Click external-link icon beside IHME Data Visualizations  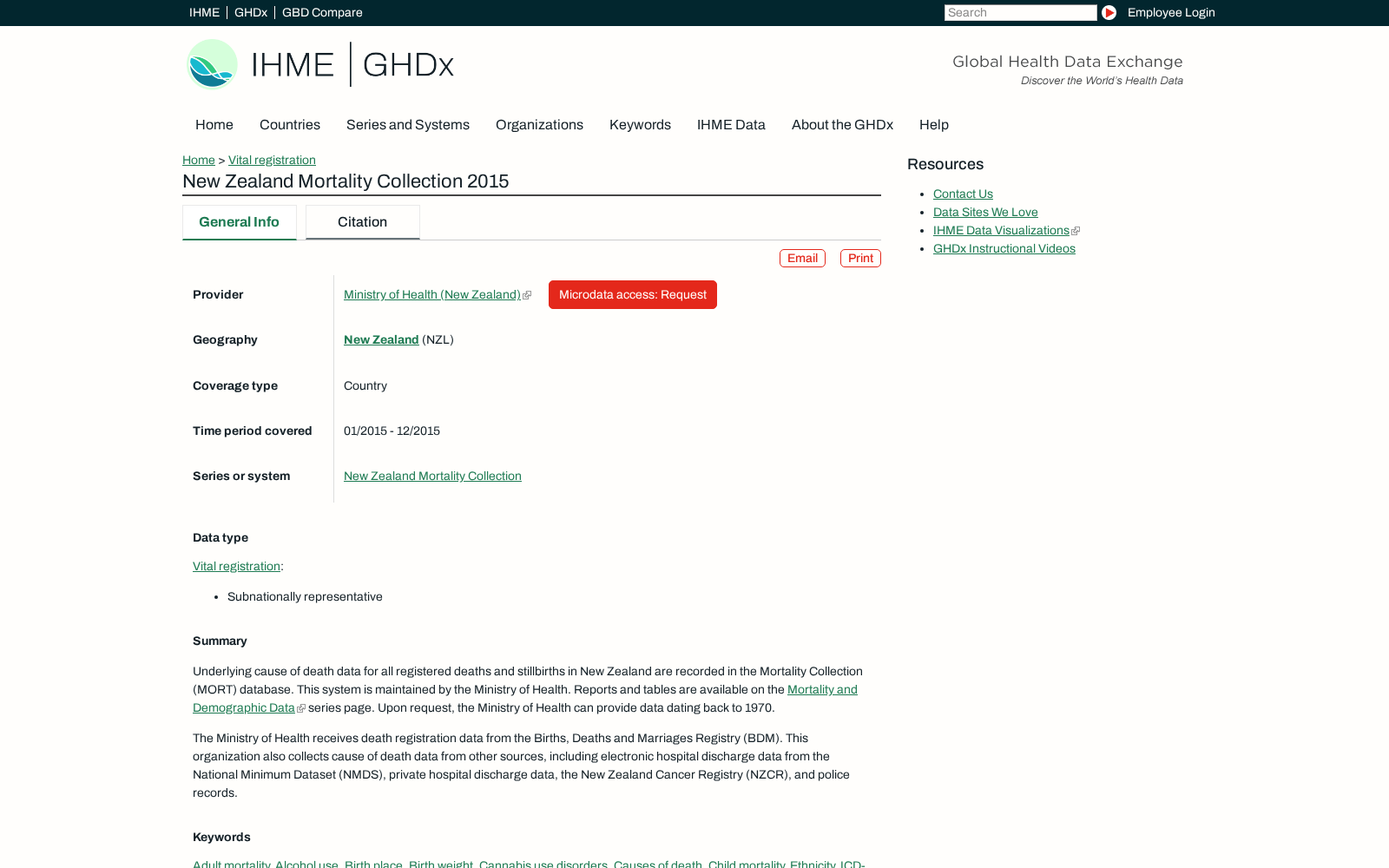tap(1076, 231)
